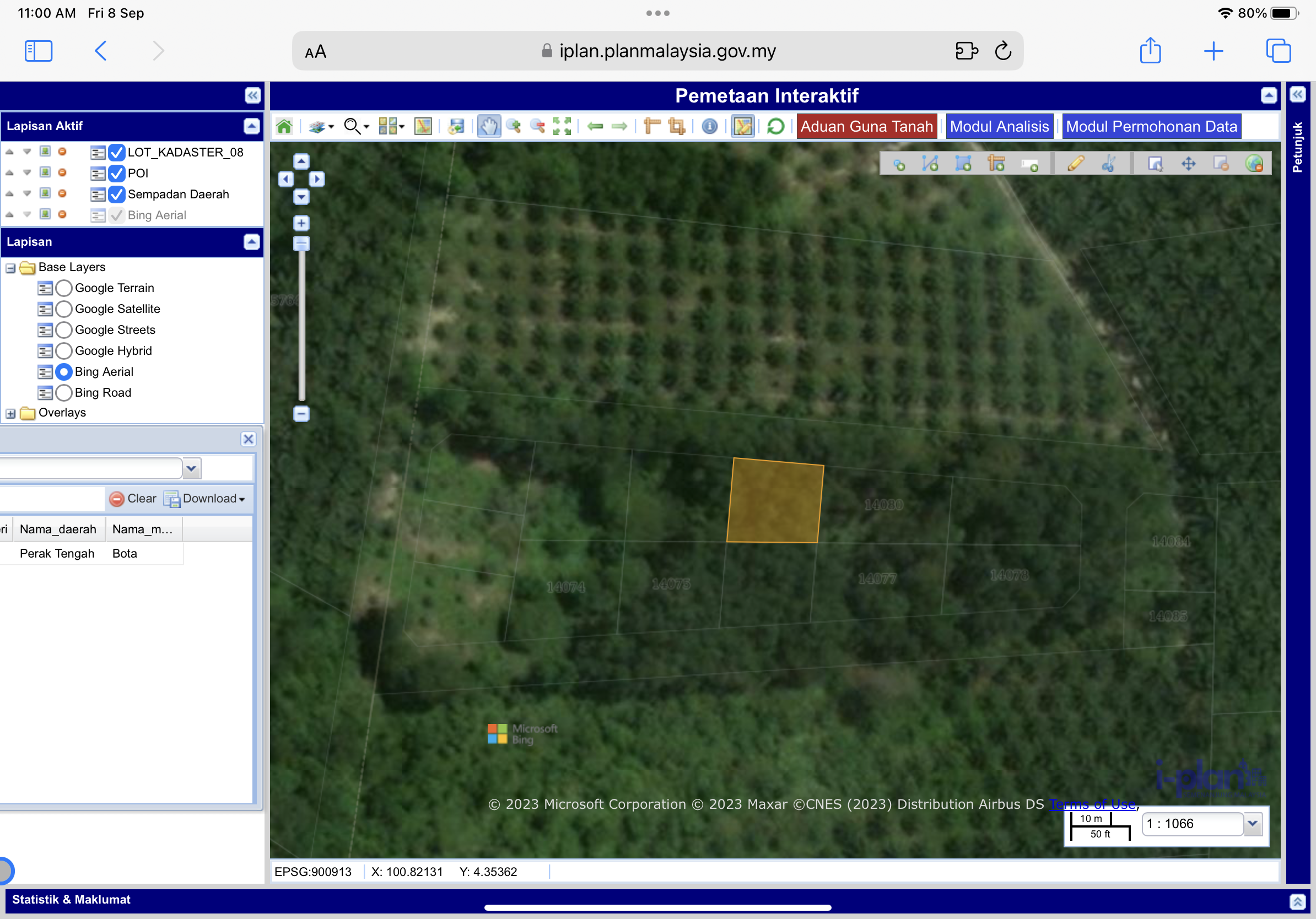Click the pencil edit drawing tool

(x=1075, y=164)
